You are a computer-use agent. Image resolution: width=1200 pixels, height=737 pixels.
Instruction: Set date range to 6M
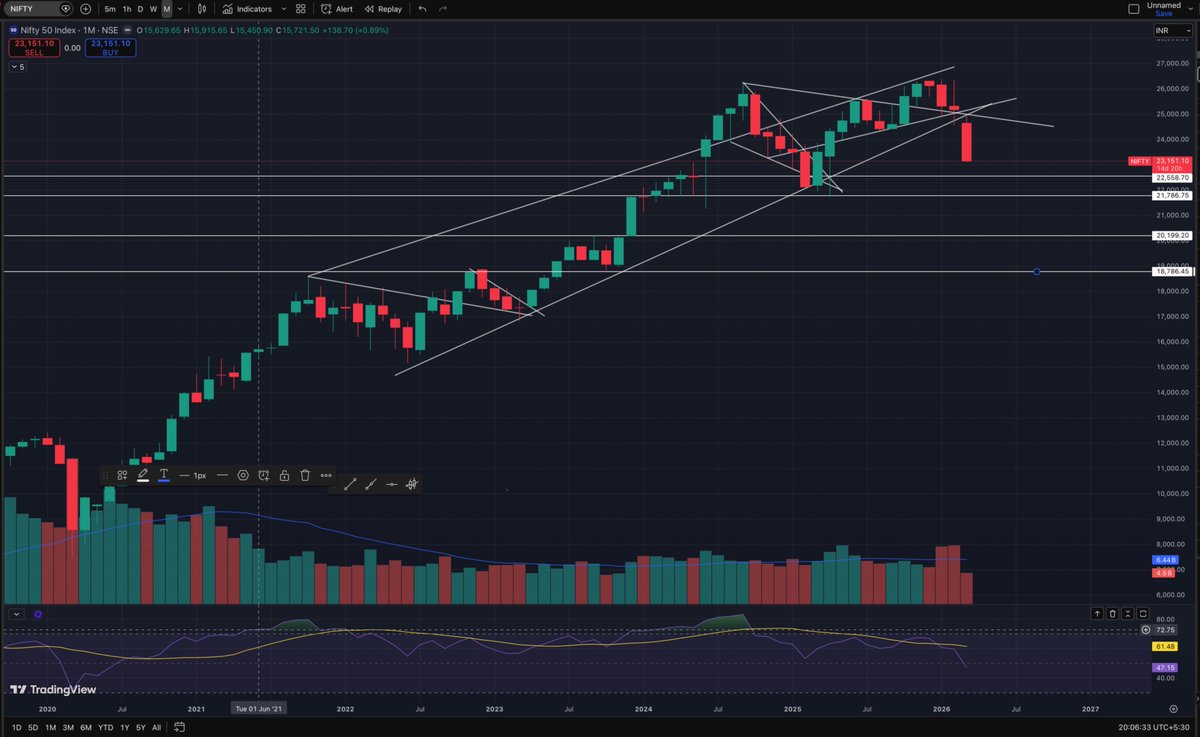87,727
